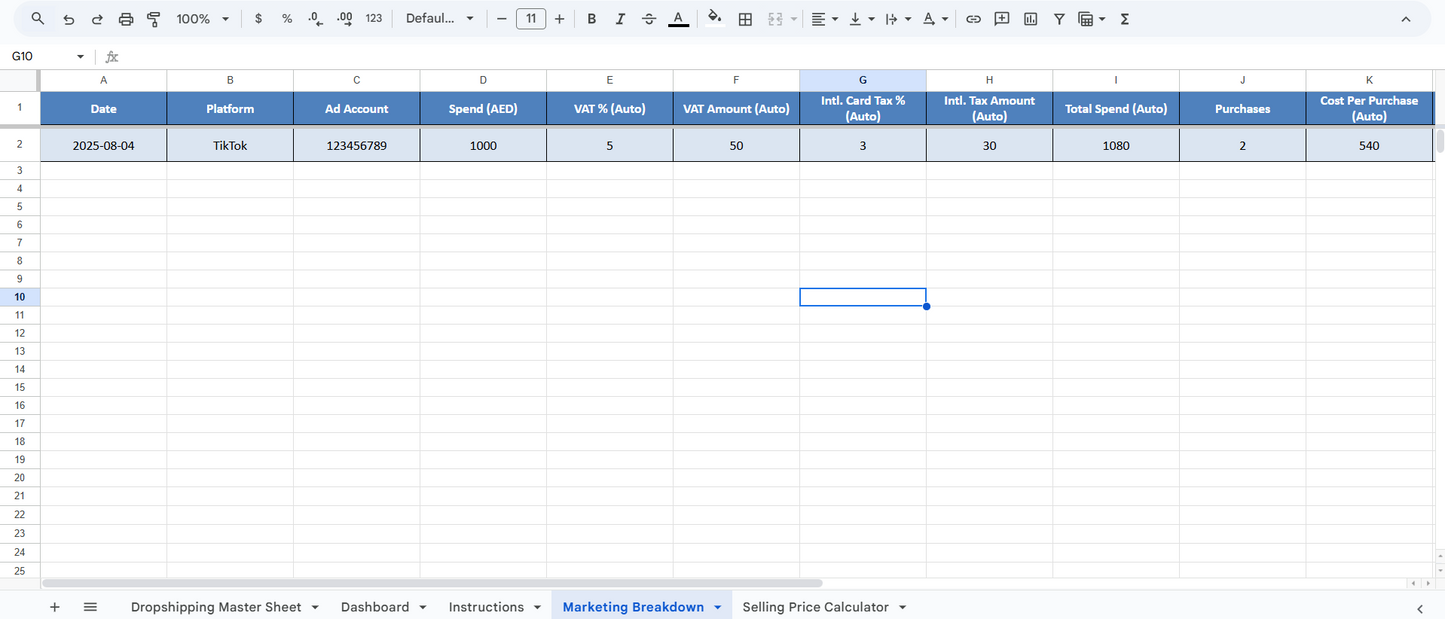
Task: Open the fill color bucket
Action: [714, 19]
